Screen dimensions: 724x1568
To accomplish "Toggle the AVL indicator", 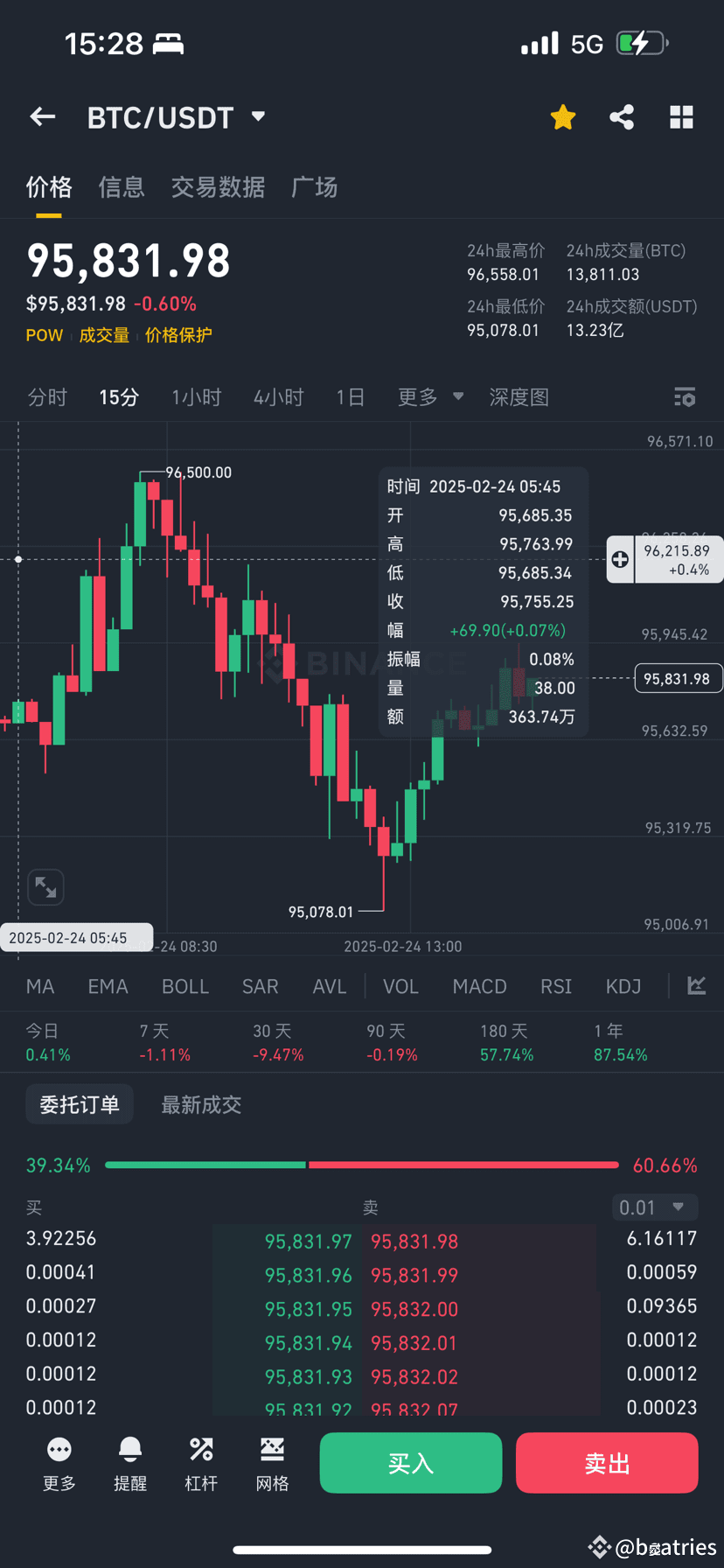I will tap(330, 986).
